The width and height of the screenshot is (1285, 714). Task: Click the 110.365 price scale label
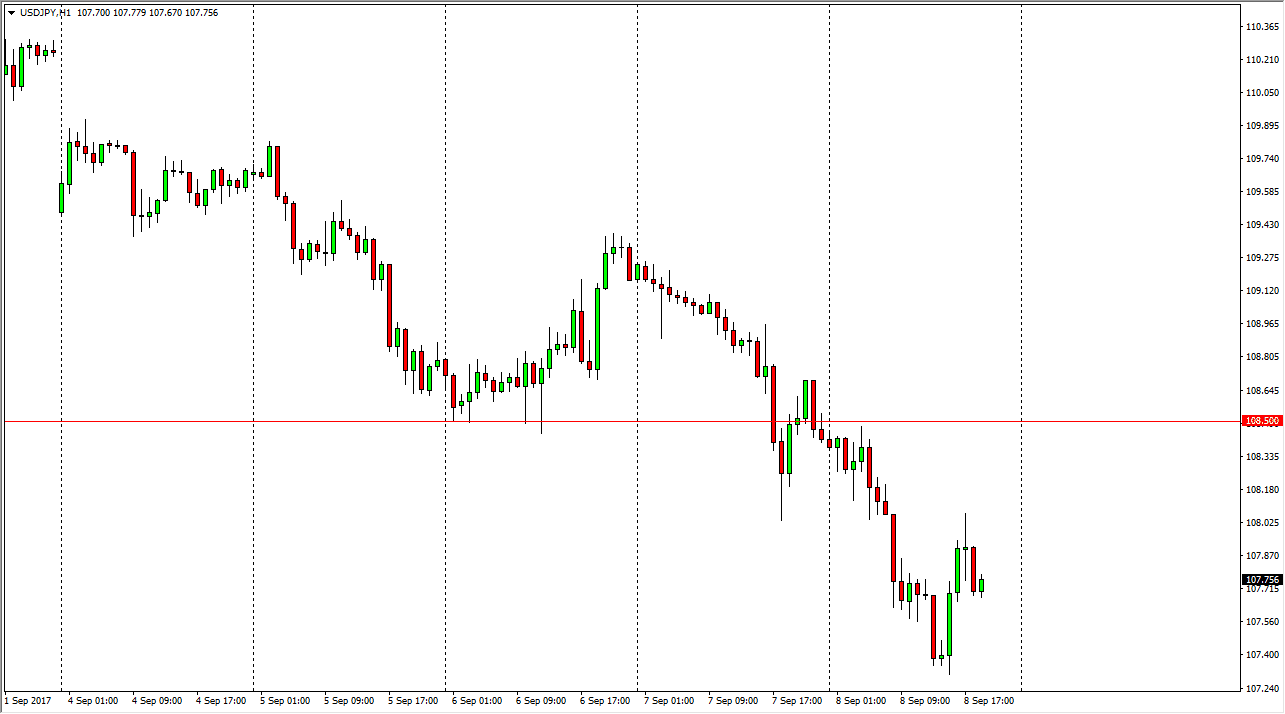[1261, 27]
